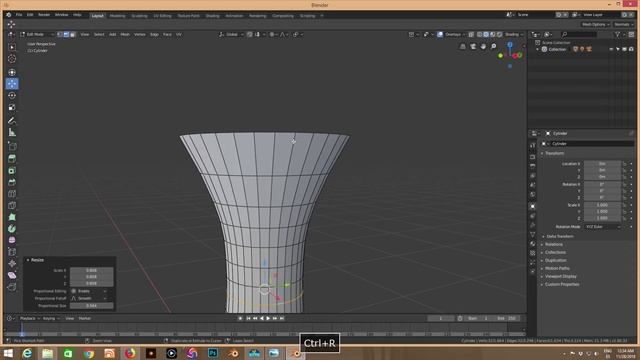Open the Overlays dropdown
This screenshot has width=640, height=360.
tap(455, 35)
